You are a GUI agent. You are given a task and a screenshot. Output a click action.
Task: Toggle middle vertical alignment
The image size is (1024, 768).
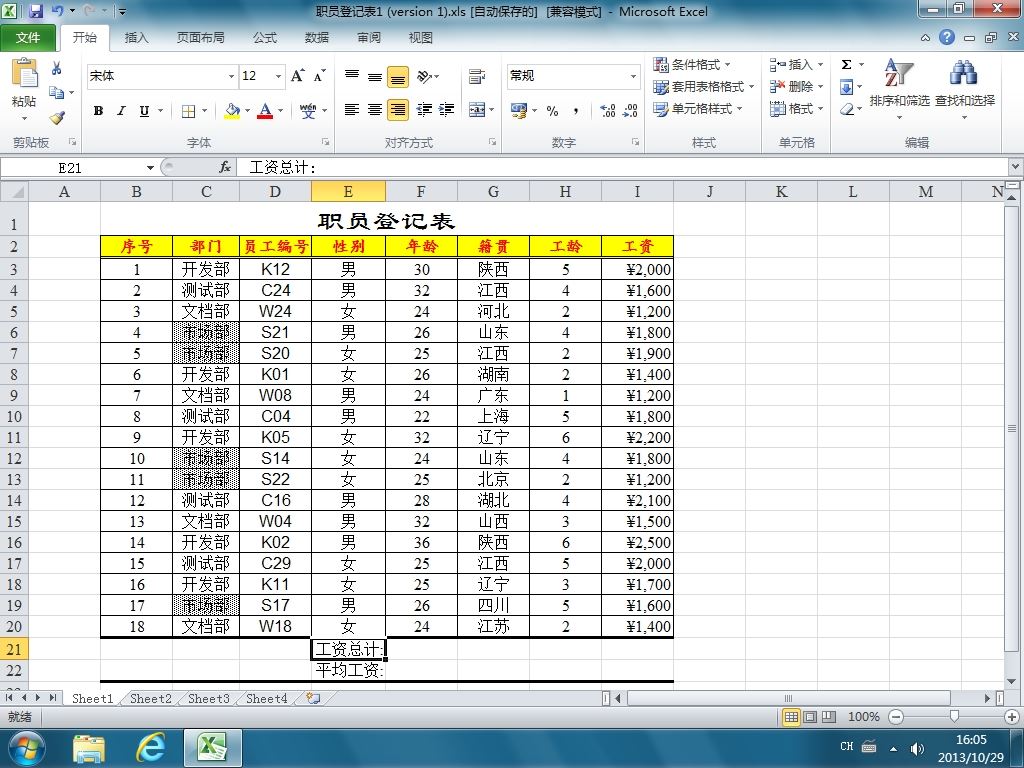point(375,76)
